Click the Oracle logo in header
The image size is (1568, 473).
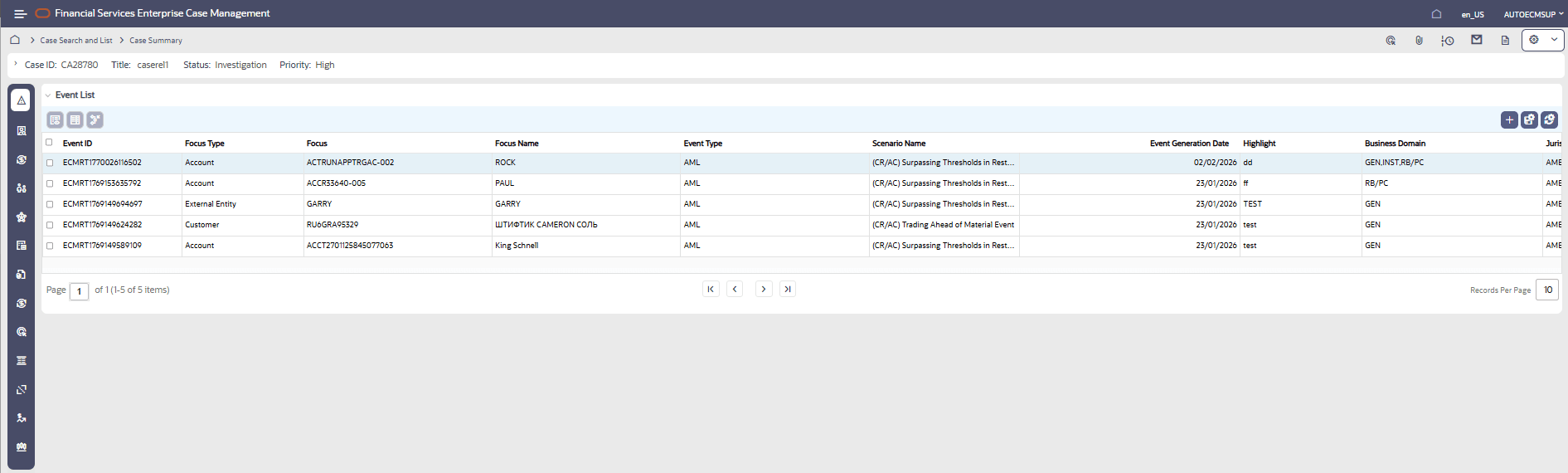pos(42,13)
